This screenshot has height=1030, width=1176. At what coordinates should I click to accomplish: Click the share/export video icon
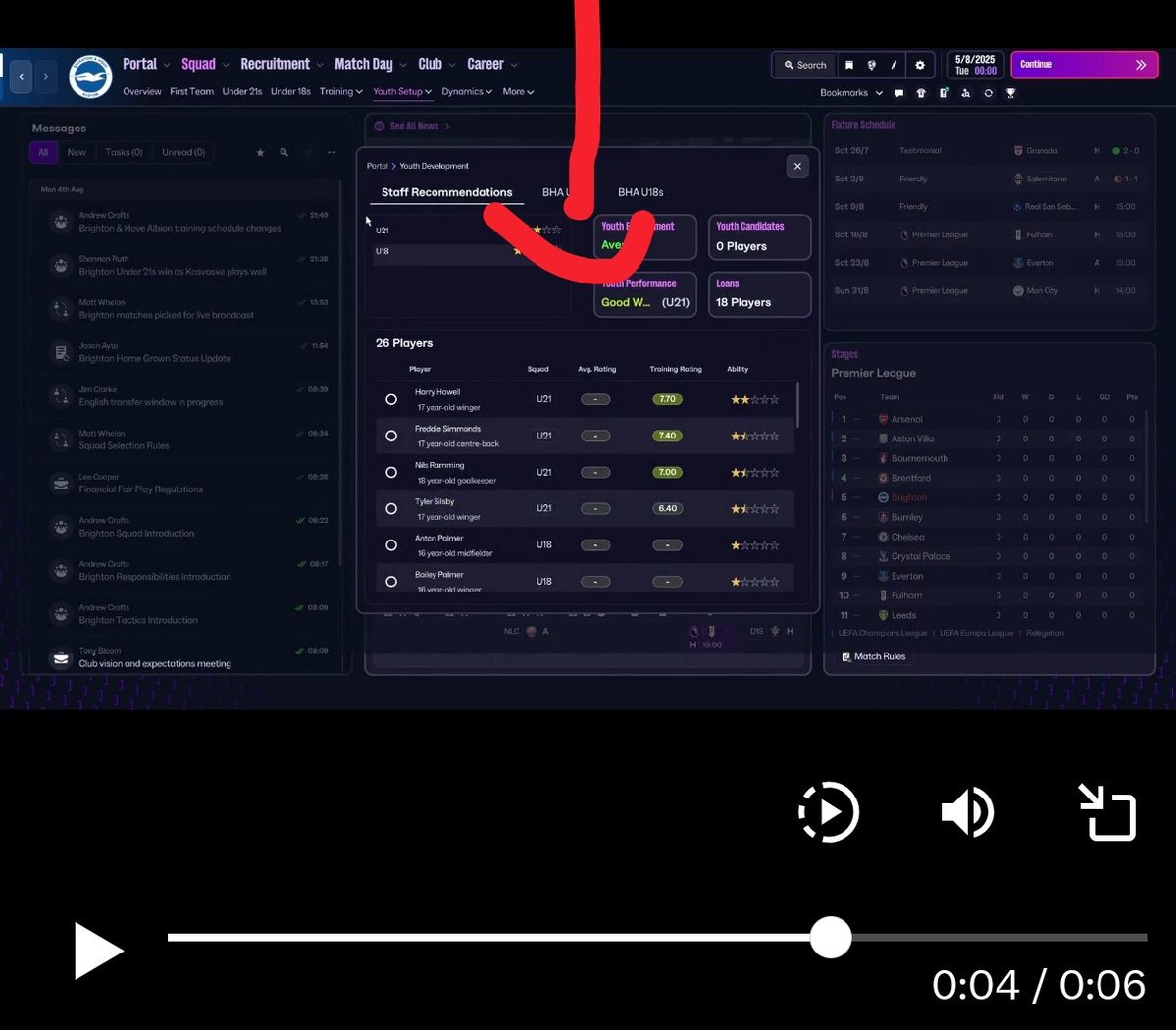pos(1107,811)
